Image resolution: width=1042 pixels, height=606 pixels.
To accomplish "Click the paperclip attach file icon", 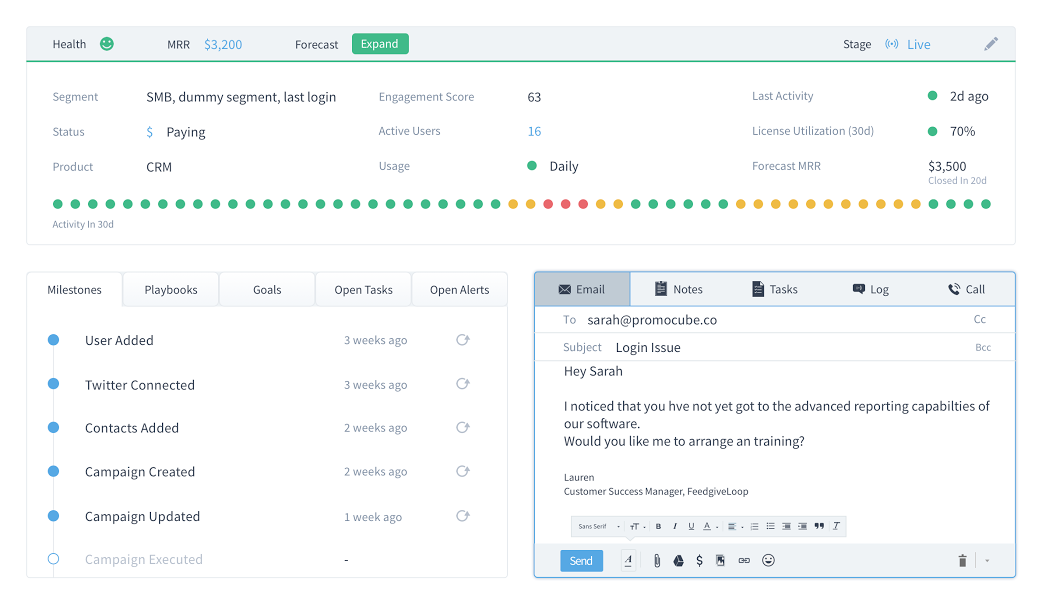I will point(657,560).
